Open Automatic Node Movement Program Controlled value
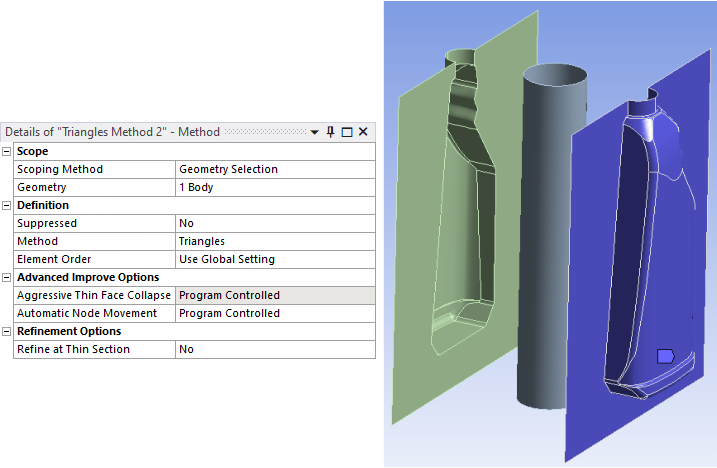The height and width of the screenshot is (468, 717). 275,313
